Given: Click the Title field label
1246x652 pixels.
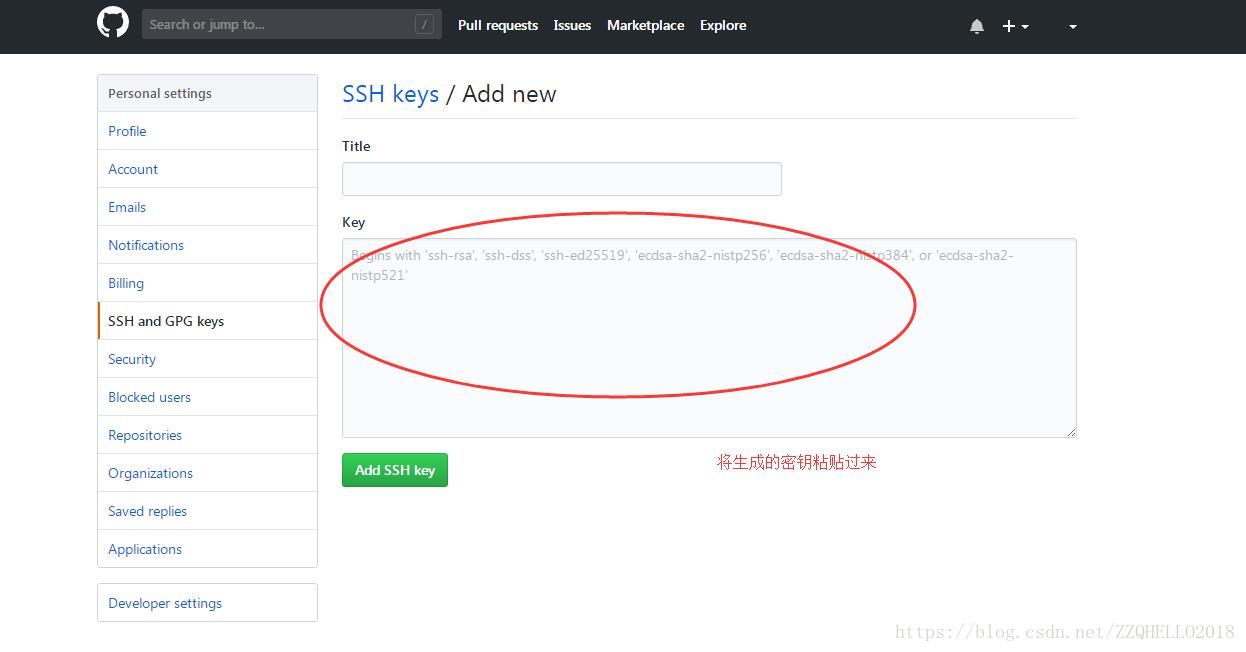Looking at the screenshot, I should click(x=356, y=146).
